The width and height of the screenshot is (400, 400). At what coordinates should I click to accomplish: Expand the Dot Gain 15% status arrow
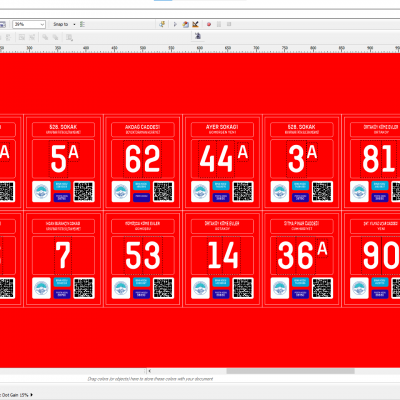[32, 395]
